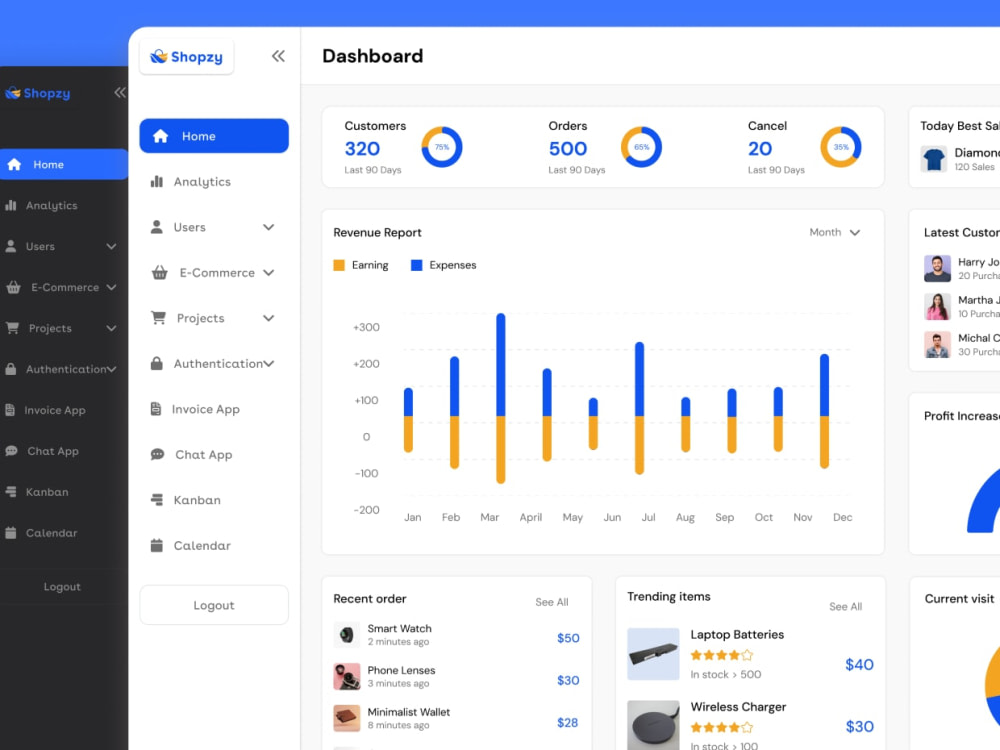Click Martha's customer avatar
1000x750 pixels.
click(x=938, y=307)
